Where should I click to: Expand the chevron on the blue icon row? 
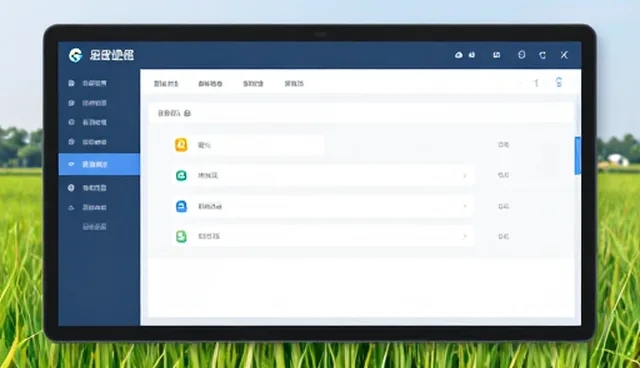[x=464, y=206]
